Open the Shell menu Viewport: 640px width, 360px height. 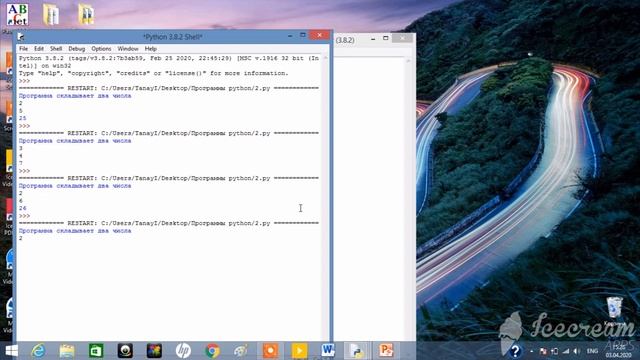[56, 49]
